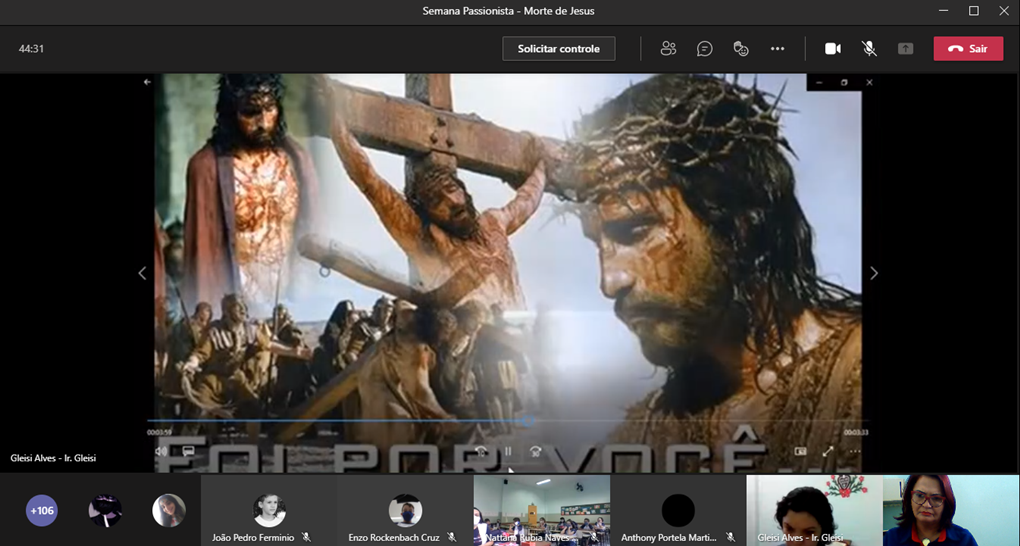Screen dimensions: 1020x546
Task: Show next item in shared viewer
Action: point(874,273)
